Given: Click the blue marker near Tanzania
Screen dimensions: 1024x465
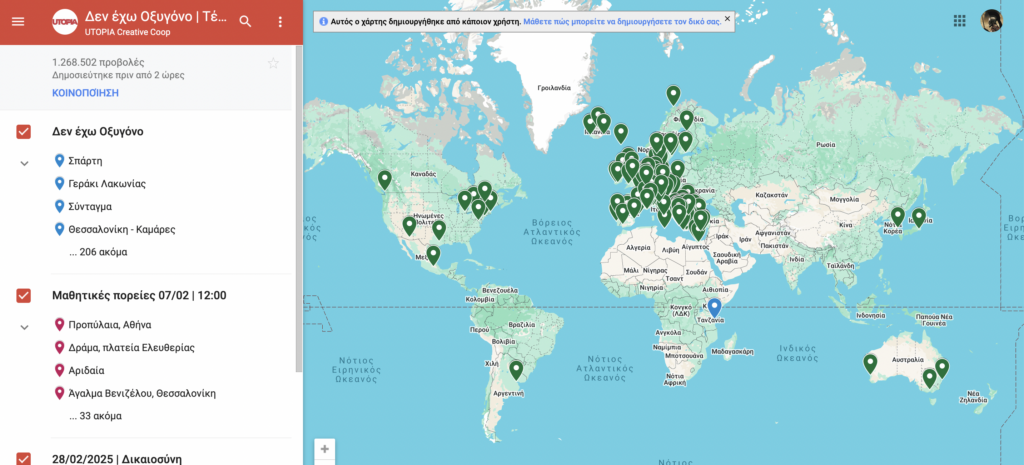Looking at the screenshot, I should point(714,307).
